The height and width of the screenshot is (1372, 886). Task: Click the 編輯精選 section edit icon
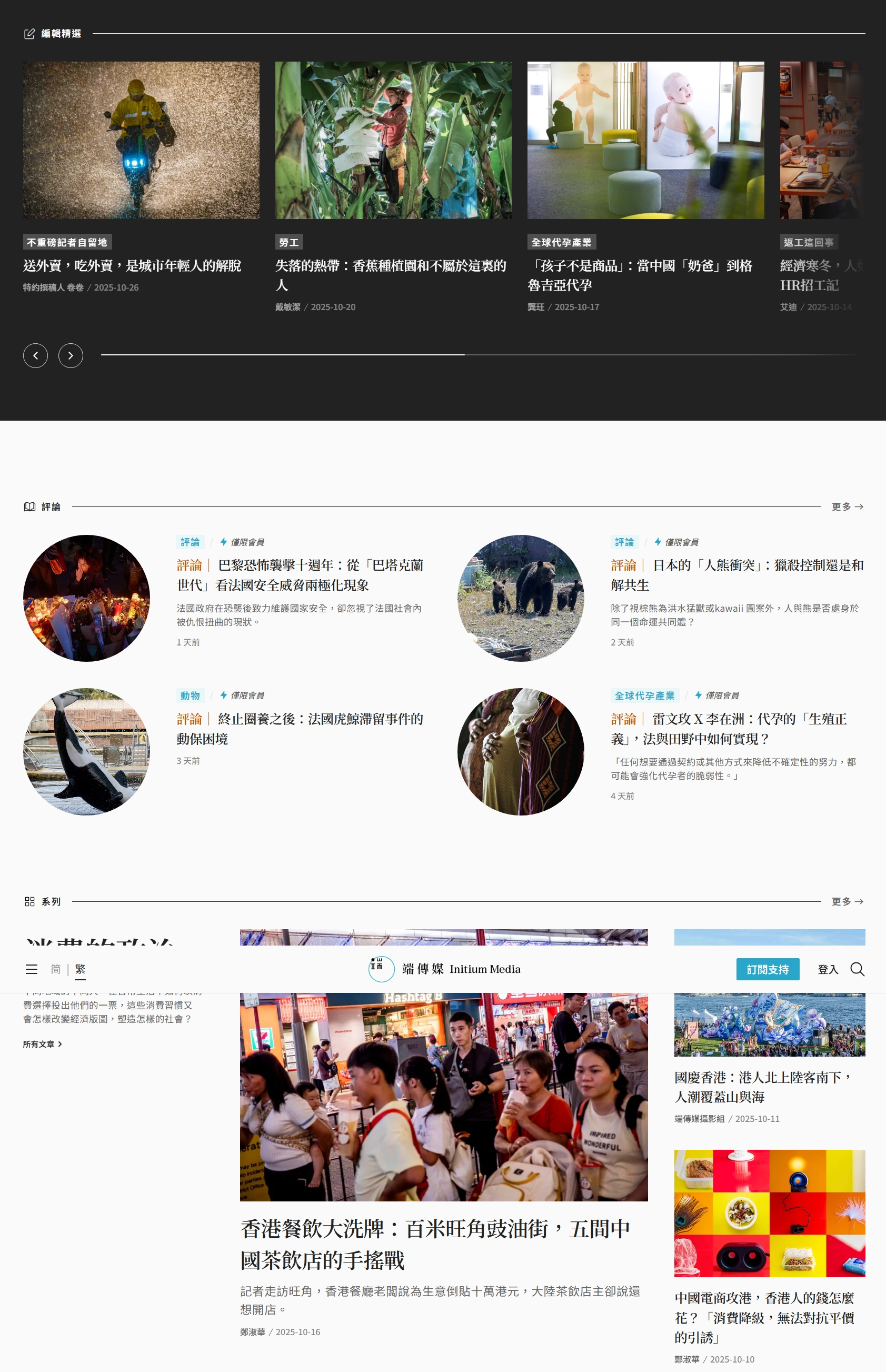coord(29,34)
